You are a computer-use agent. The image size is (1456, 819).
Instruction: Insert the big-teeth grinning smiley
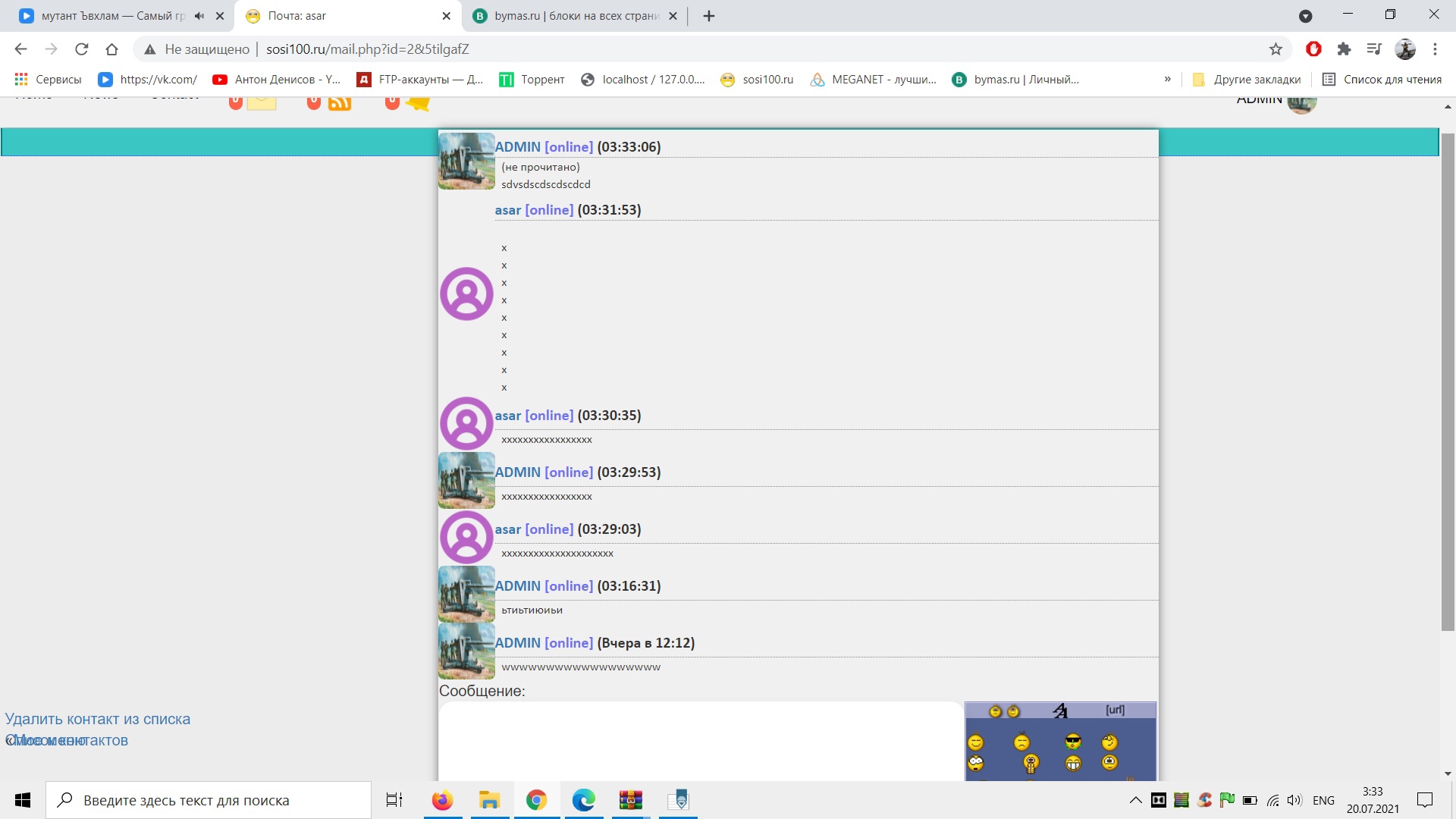1072,763
